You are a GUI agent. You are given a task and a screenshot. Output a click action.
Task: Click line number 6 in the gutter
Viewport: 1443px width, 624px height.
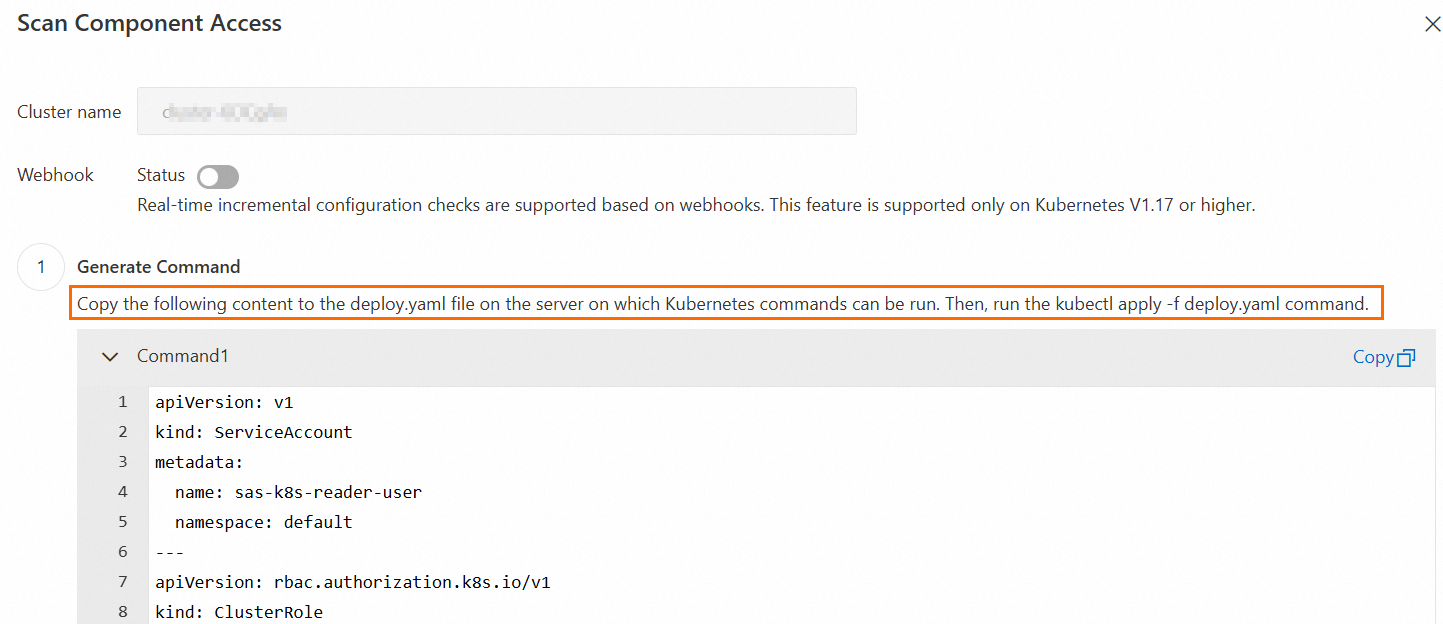(123, 552)
